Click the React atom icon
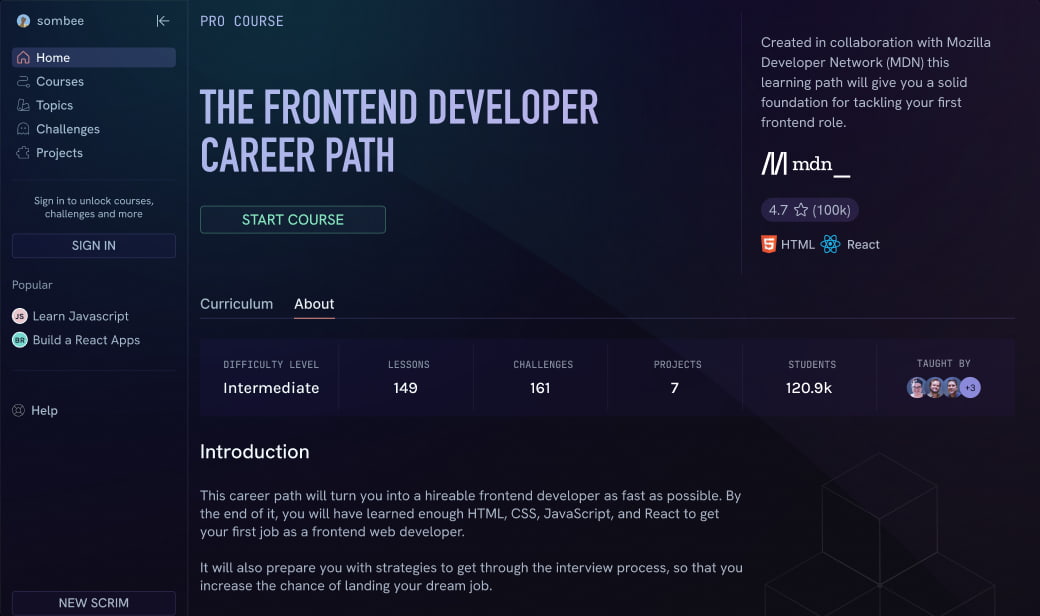The height and width of the screenshot is (616, 1040). coord(830,244)
